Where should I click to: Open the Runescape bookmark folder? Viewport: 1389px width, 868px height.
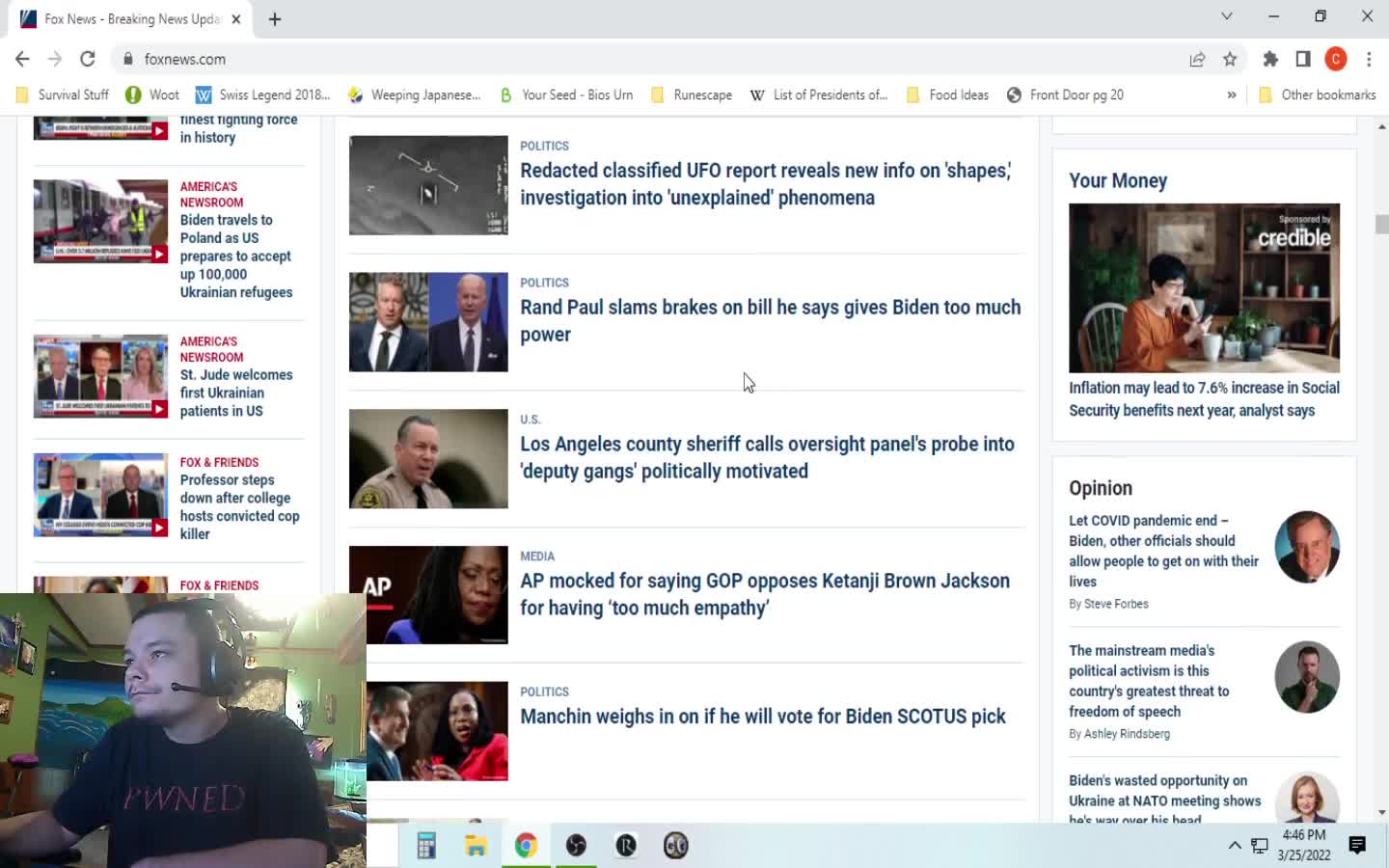coord(692,95)
